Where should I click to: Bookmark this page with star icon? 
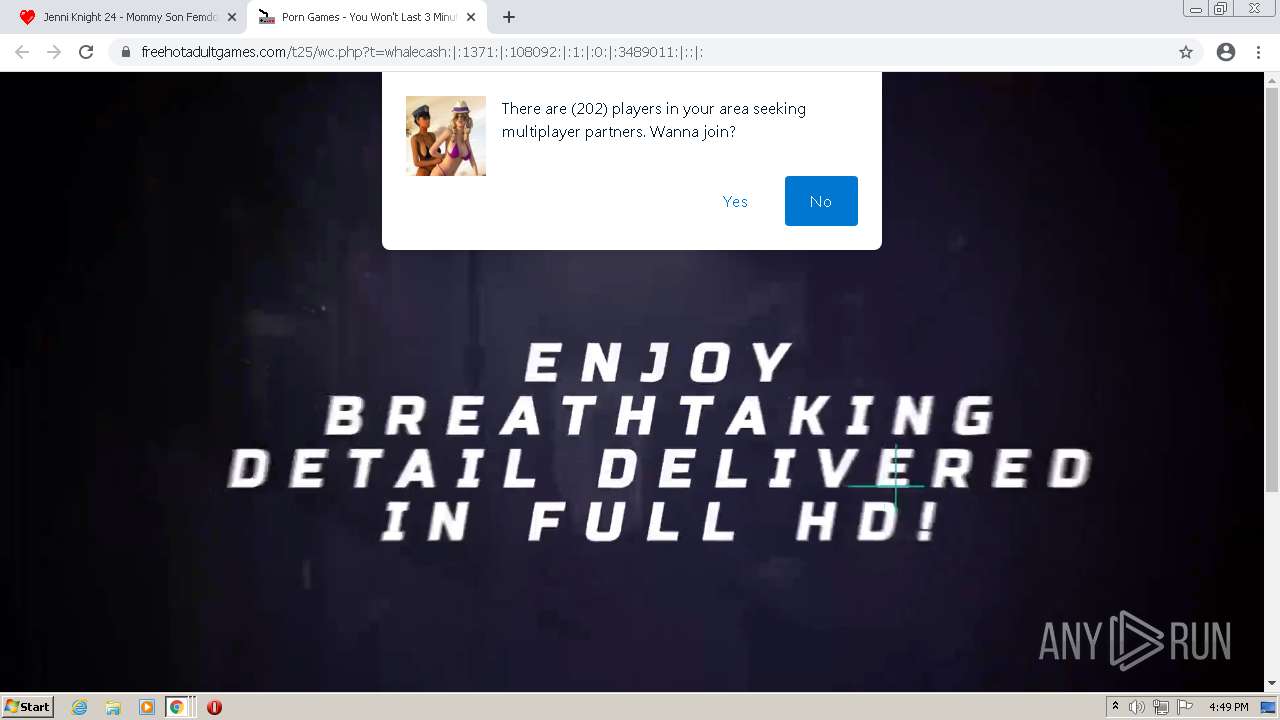coord(1186,52)
